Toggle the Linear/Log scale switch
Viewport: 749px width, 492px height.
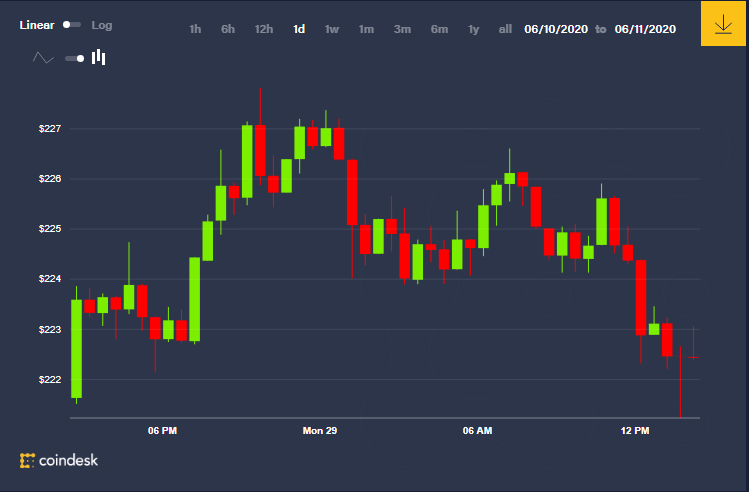72,25
